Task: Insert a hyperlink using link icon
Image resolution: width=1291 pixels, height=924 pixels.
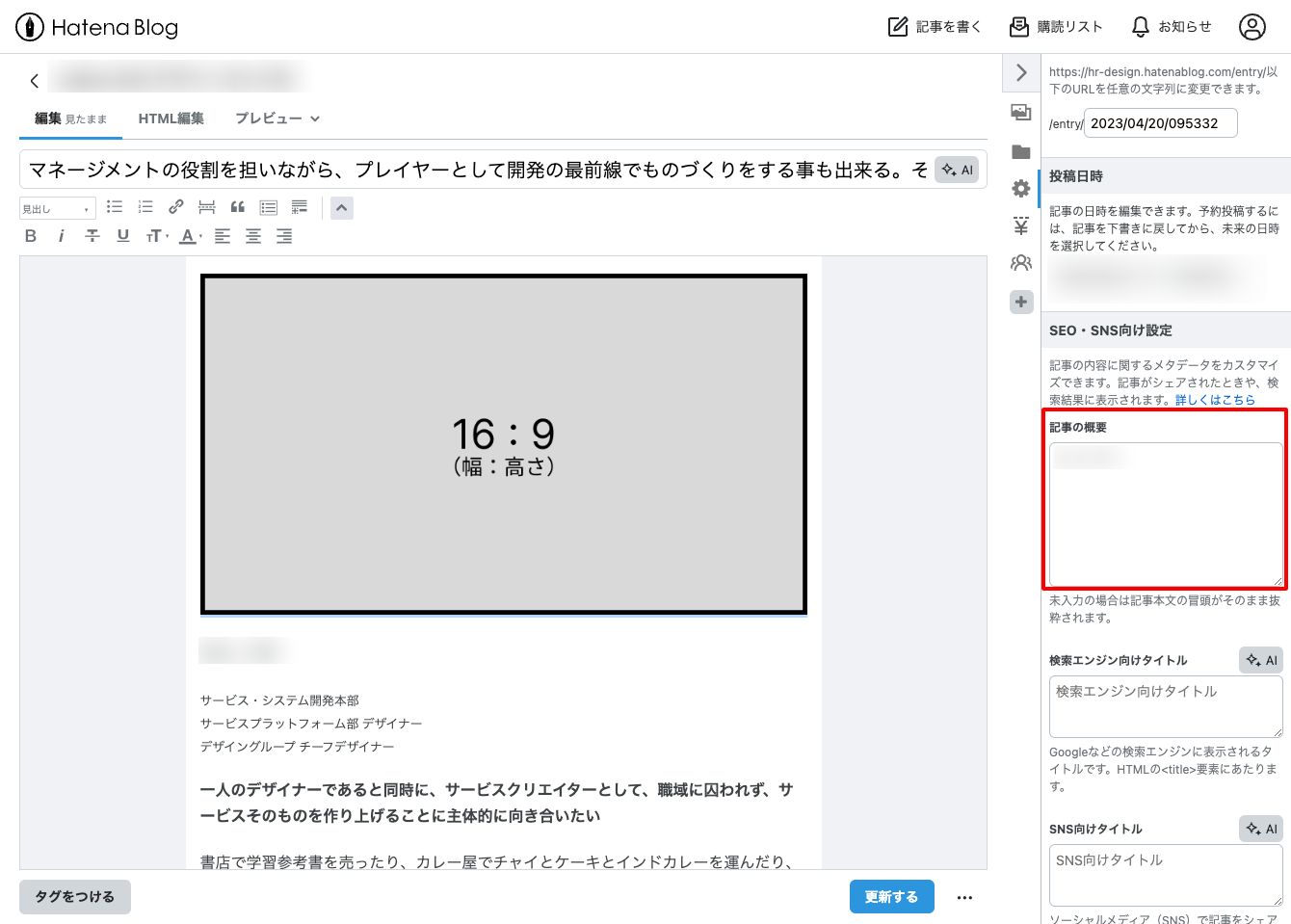Action: 175,207
